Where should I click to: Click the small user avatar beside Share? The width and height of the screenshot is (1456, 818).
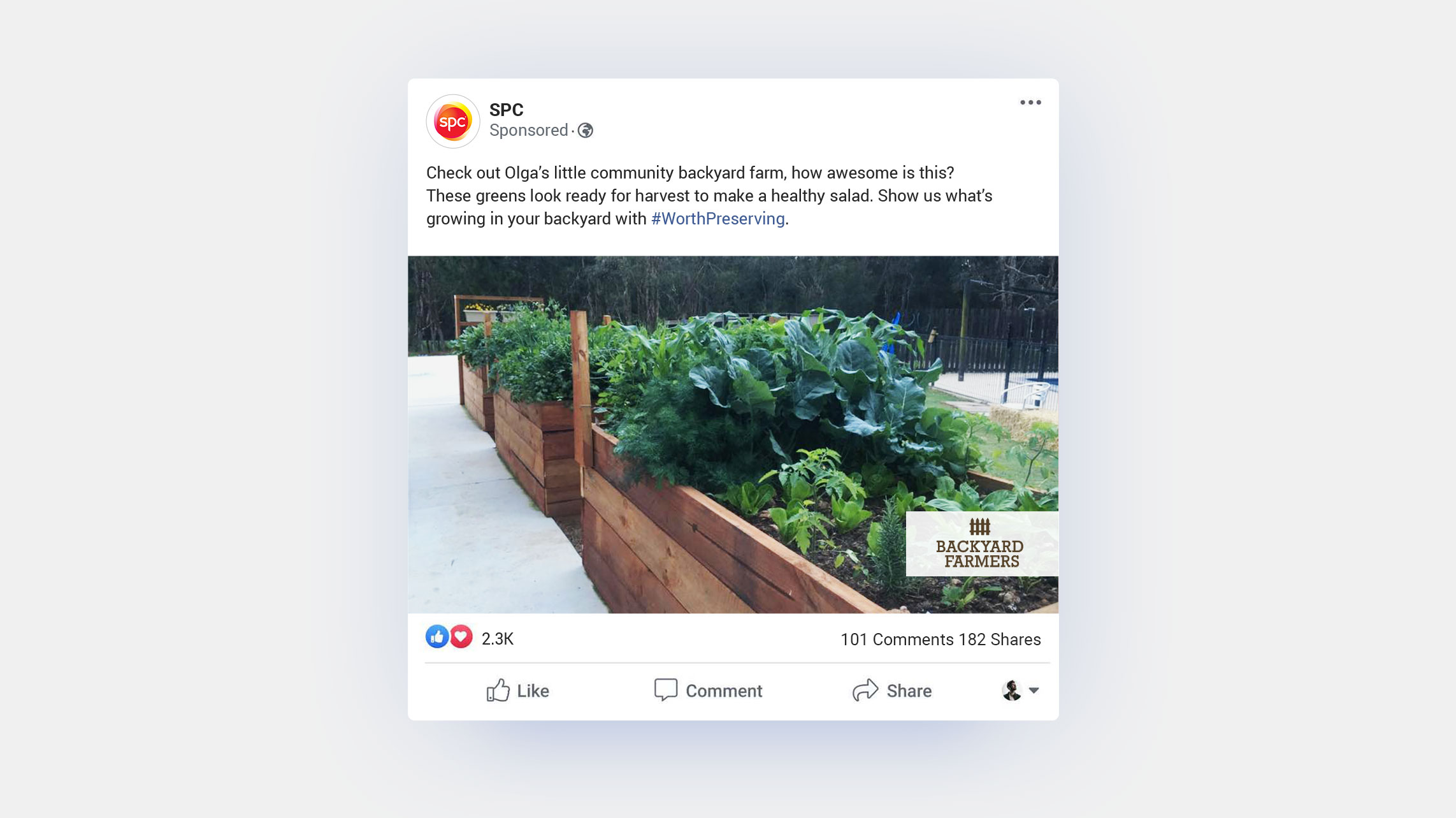point(1012,690)
